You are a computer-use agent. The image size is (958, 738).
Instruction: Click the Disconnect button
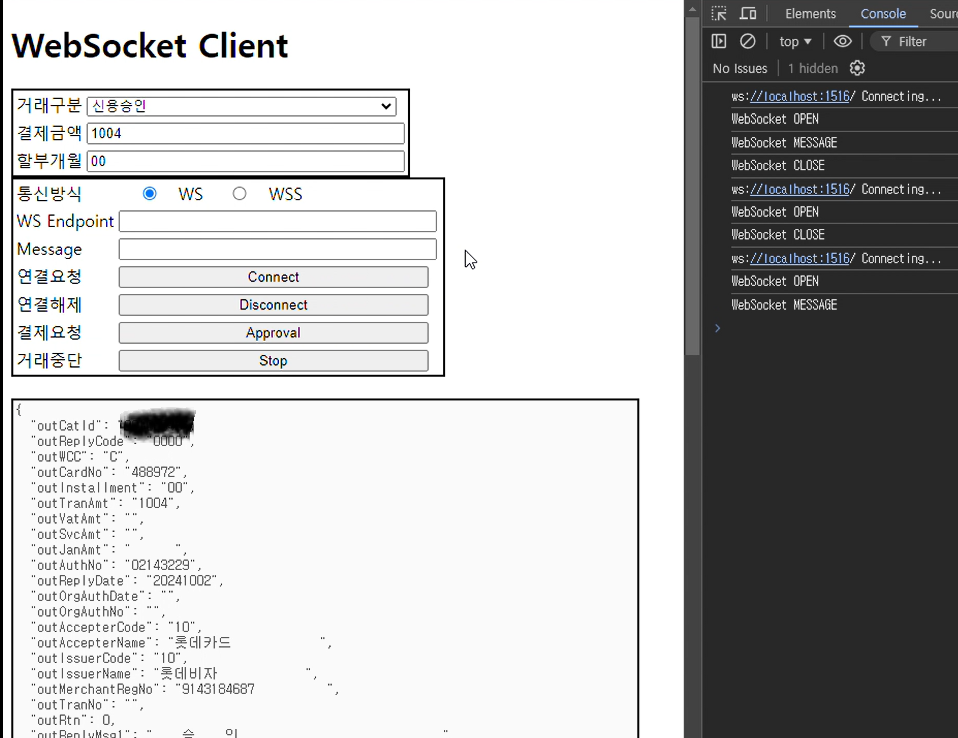(273, 305)
